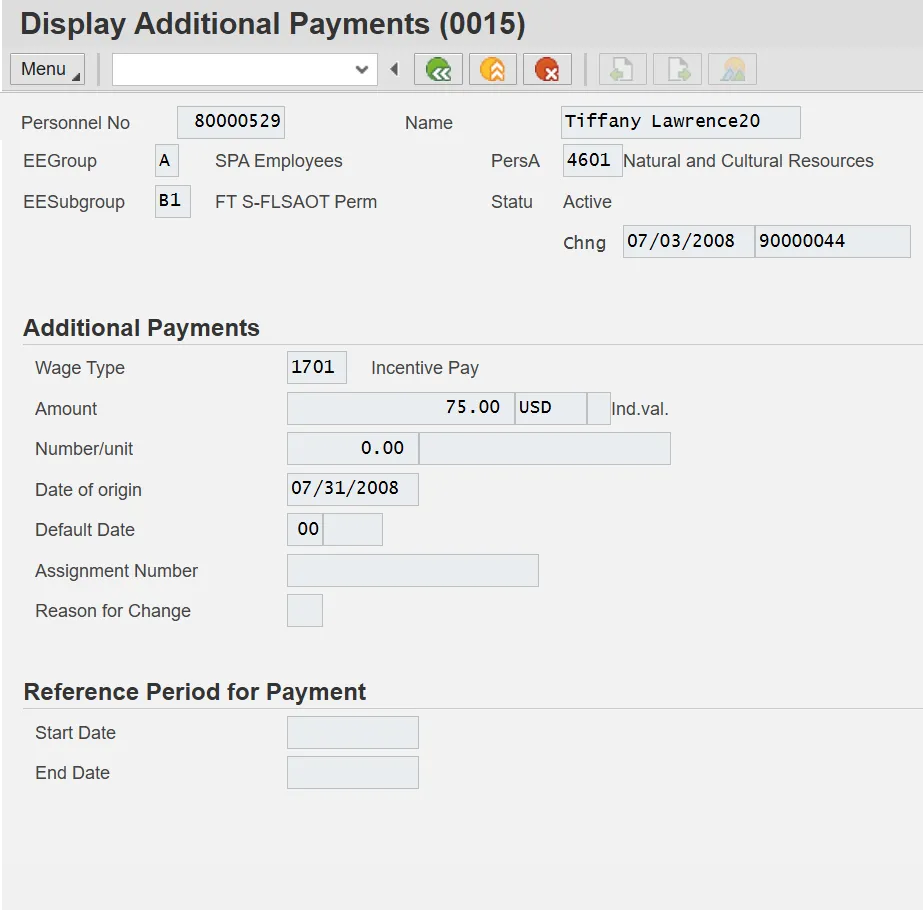Toggle the Ind.val. indicator box
This screenshot has width=923, height=910.
(x=598, y=408)
